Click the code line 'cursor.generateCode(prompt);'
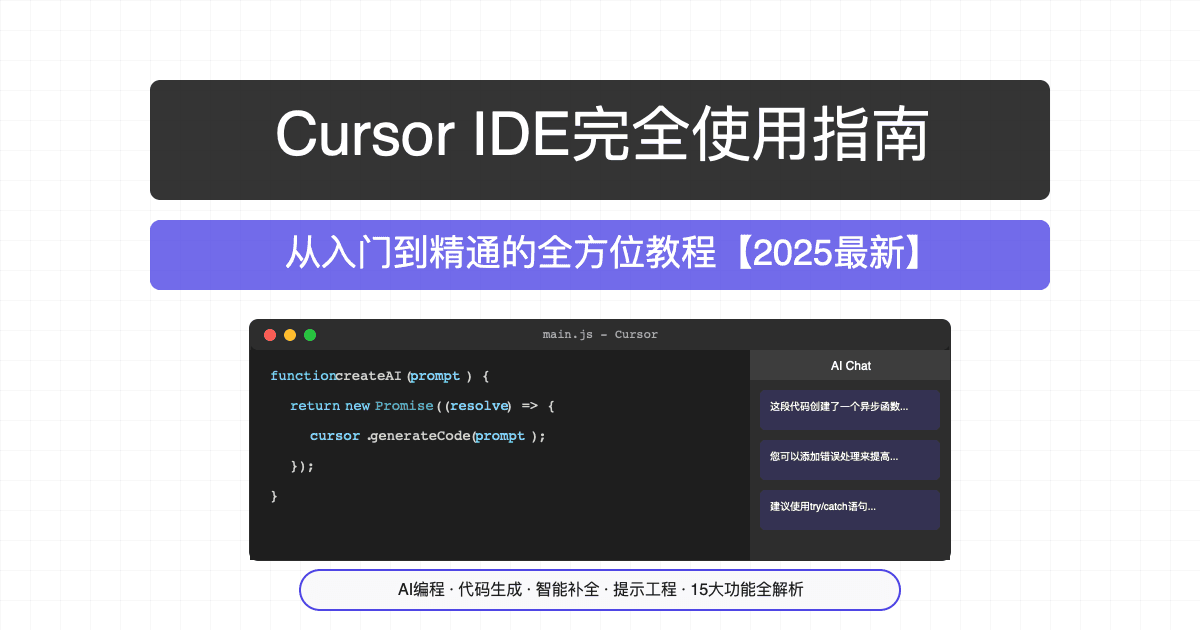1200x630 pixels. tap(428, 436)
